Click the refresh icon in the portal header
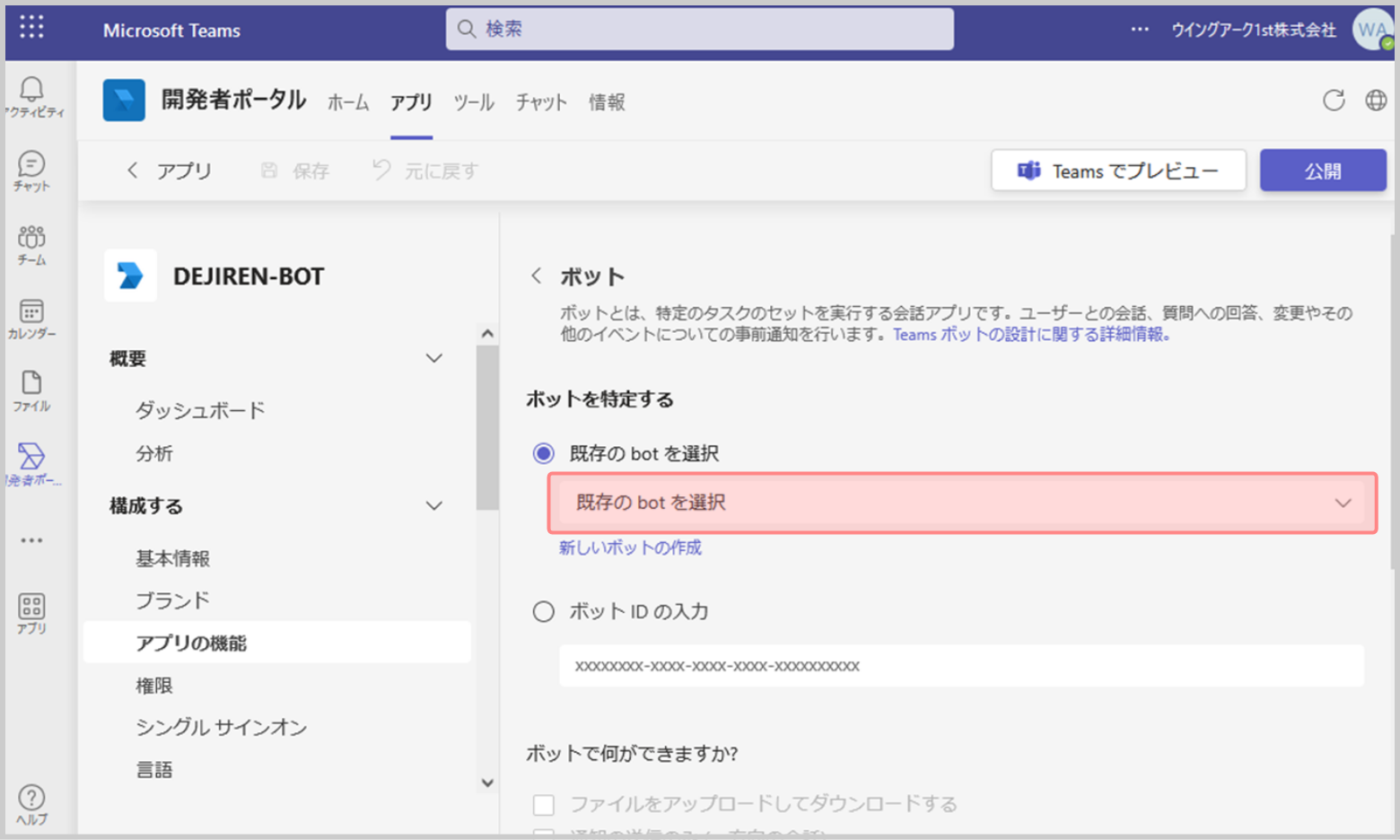1400x840 pixels. point(1334,101)
